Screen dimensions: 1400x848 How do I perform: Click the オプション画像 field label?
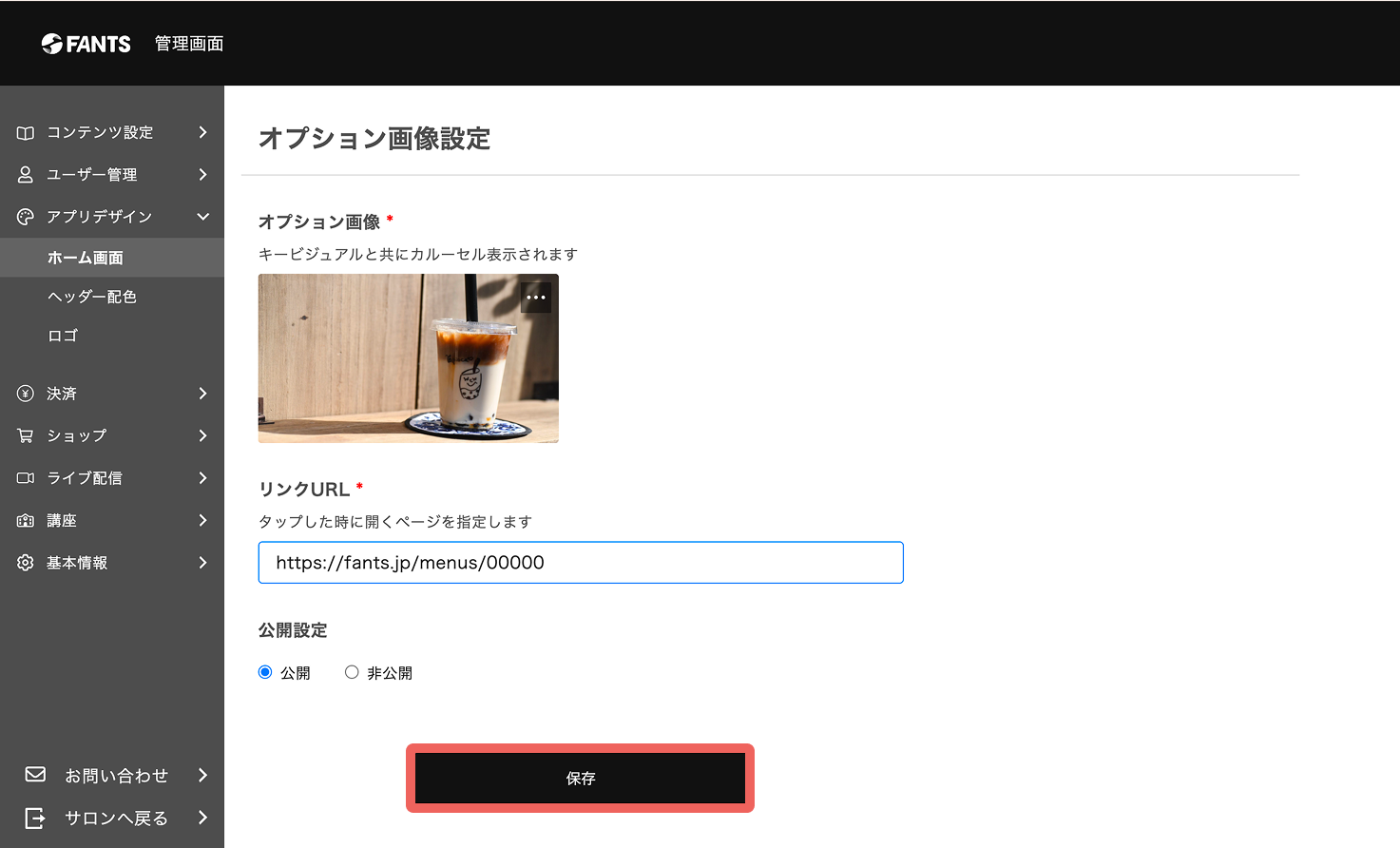[319, 222]
